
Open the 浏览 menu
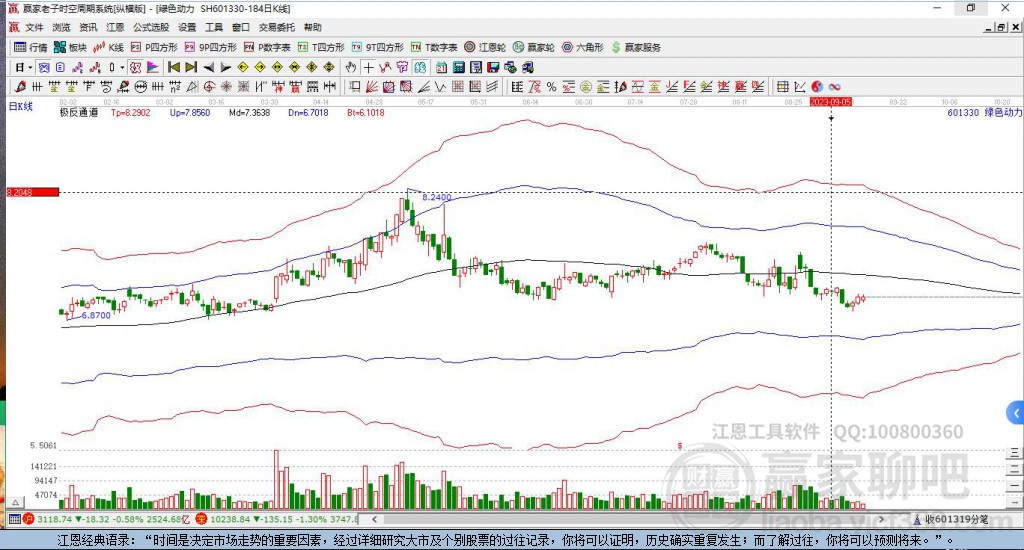[61, 27]
